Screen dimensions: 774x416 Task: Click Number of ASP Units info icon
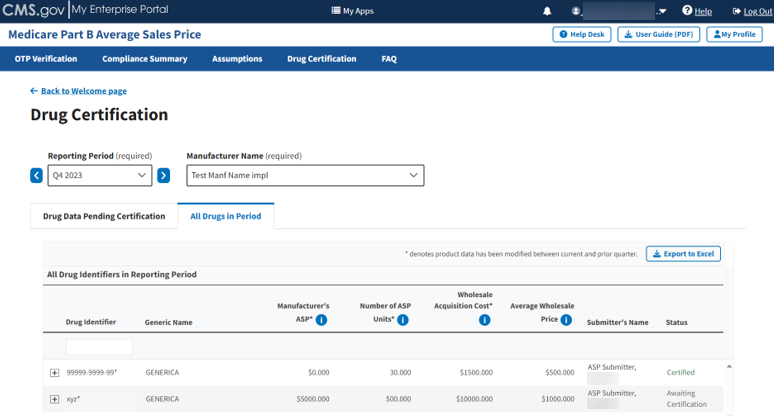click(x=403, y=320)
